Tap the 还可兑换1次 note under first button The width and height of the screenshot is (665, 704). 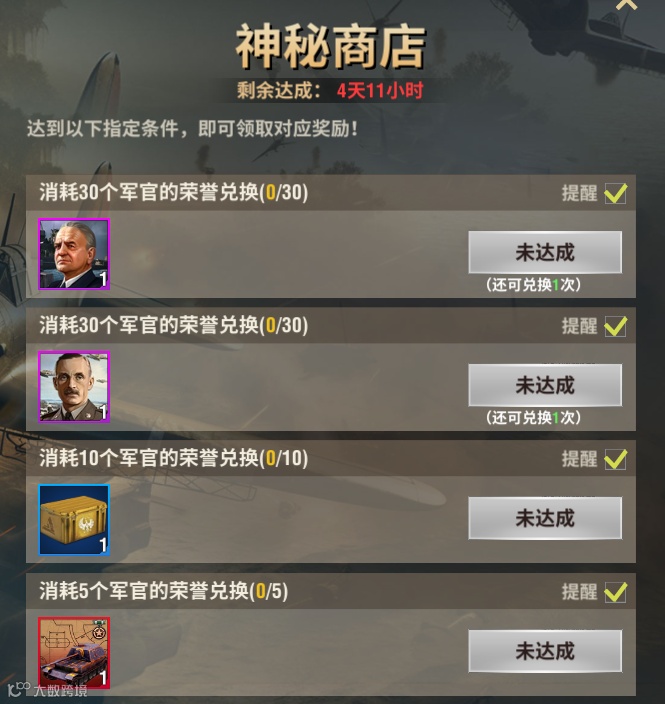tap(533, 285)
